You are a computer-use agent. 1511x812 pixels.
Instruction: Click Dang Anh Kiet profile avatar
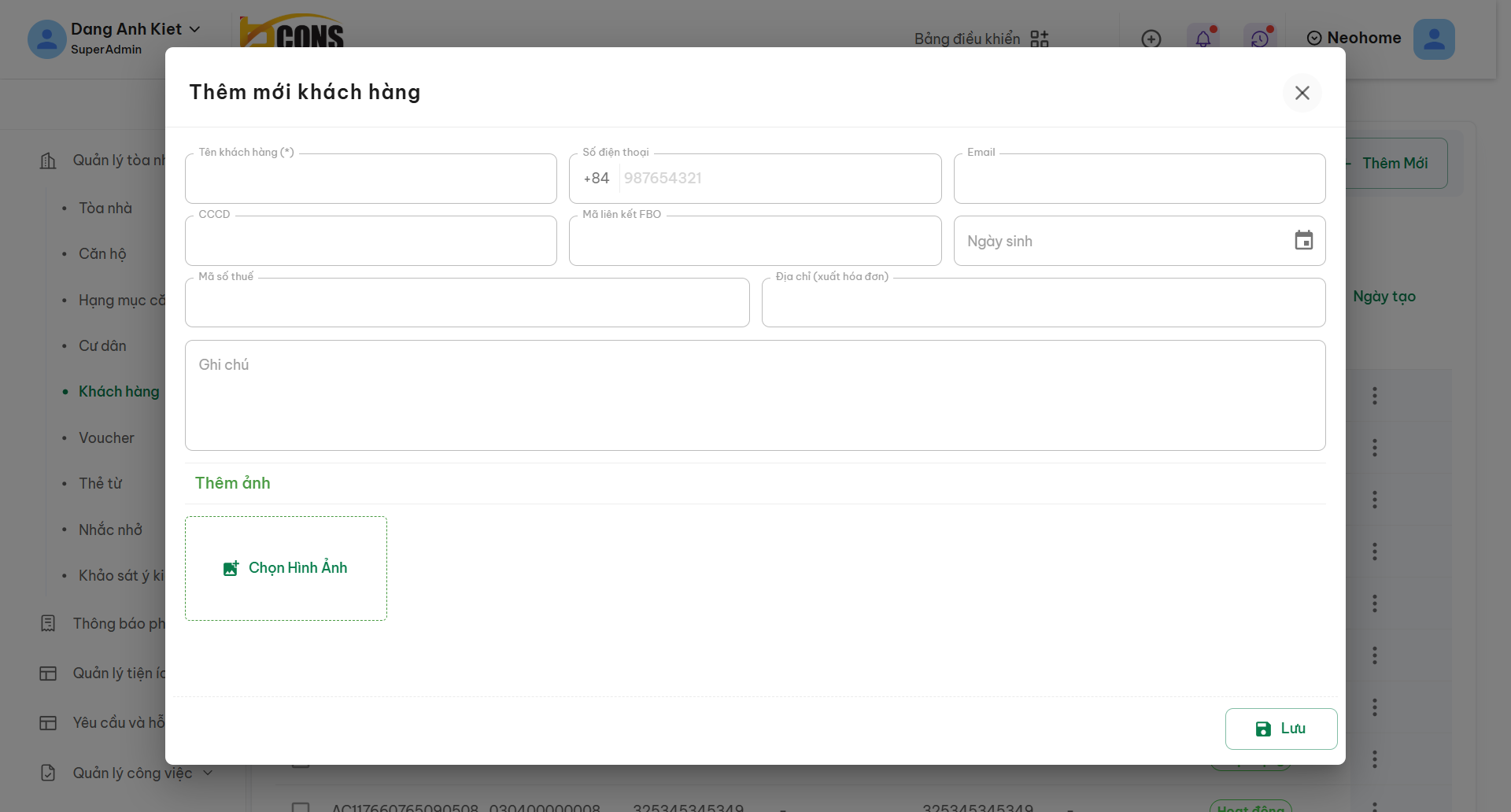(x=46, y=39)
